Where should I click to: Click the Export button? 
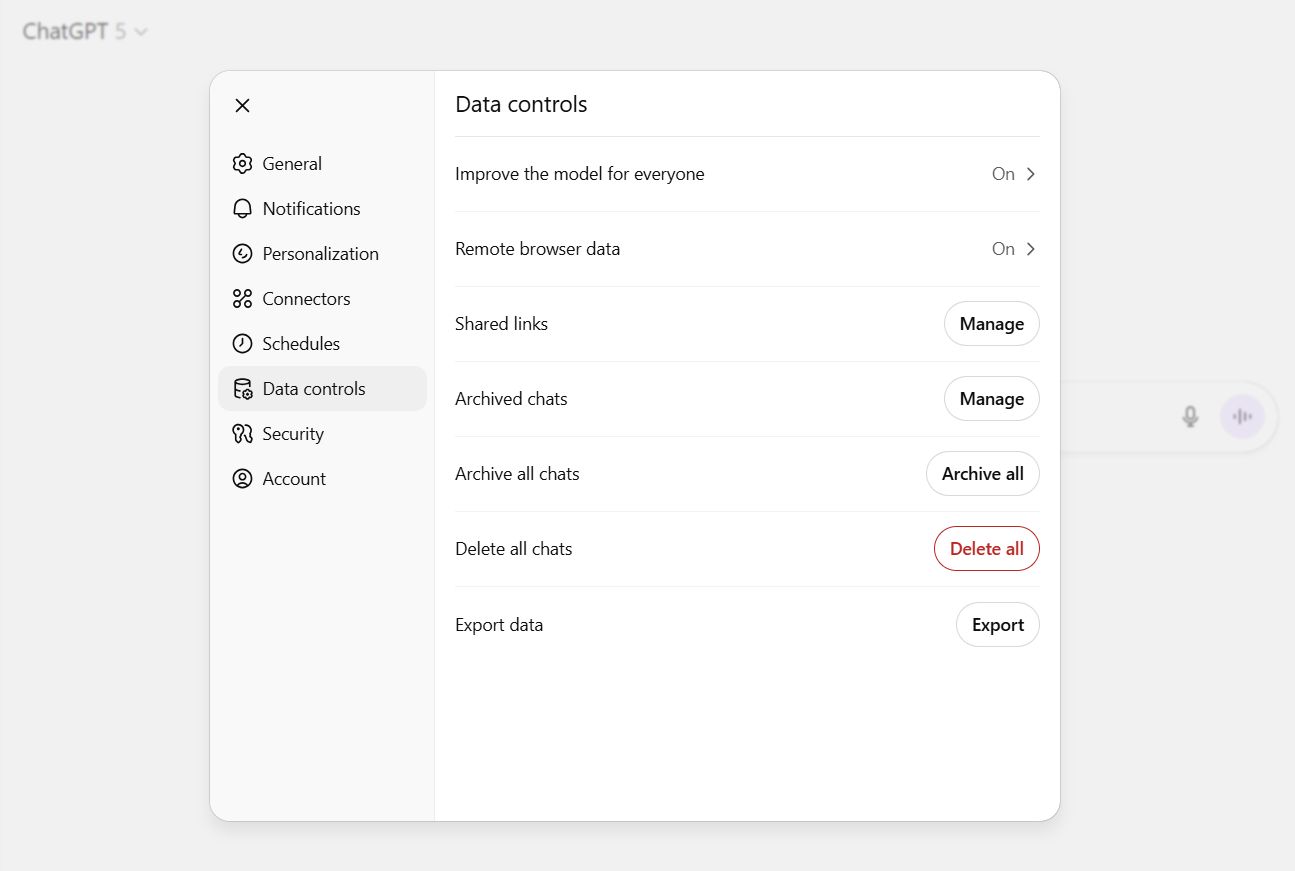pyautogui.click(x=998, y=625)
